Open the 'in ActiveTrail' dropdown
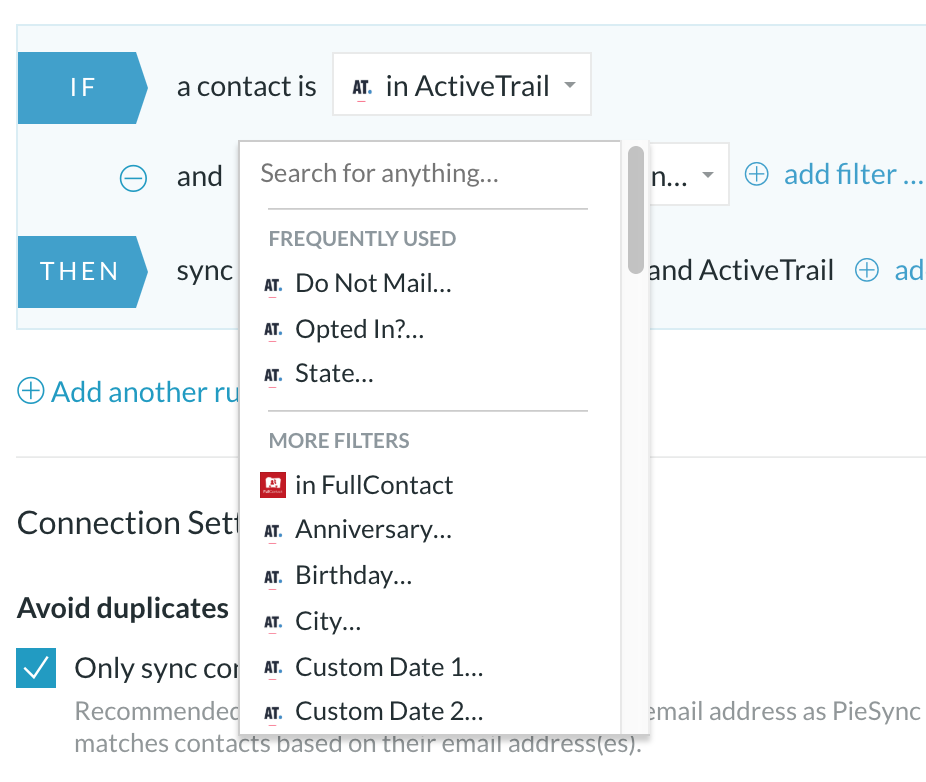 click(461, 84)
